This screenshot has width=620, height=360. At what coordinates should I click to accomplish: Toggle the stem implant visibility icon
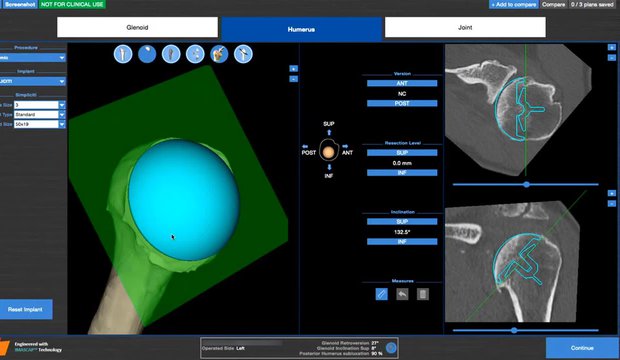pos(171,54)
